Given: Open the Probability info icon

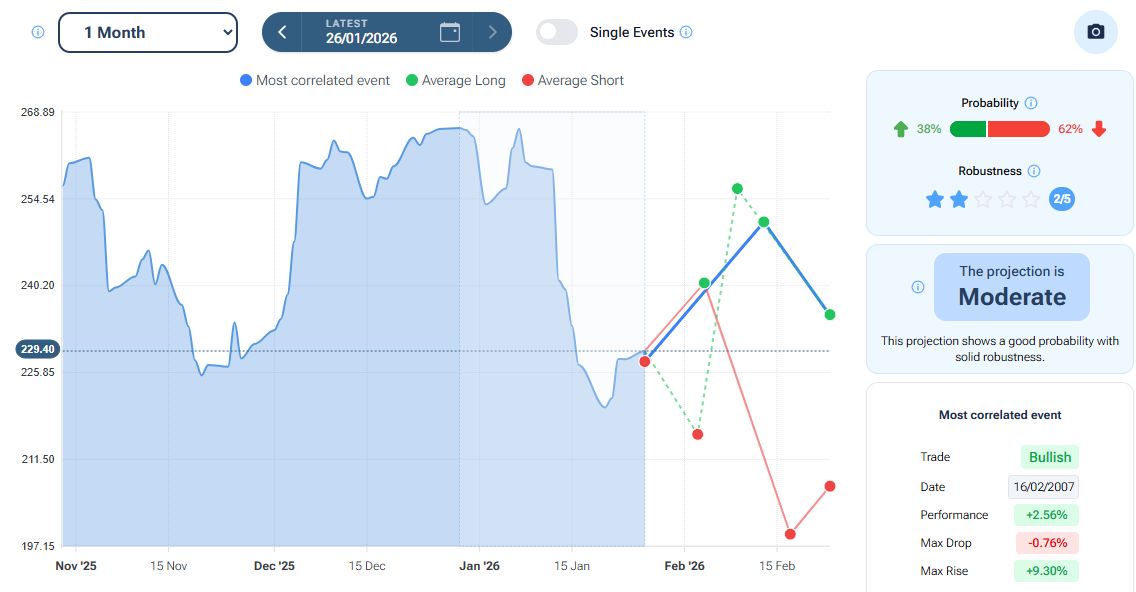Looking at the screenshot, I should [x=1031, y=103].
